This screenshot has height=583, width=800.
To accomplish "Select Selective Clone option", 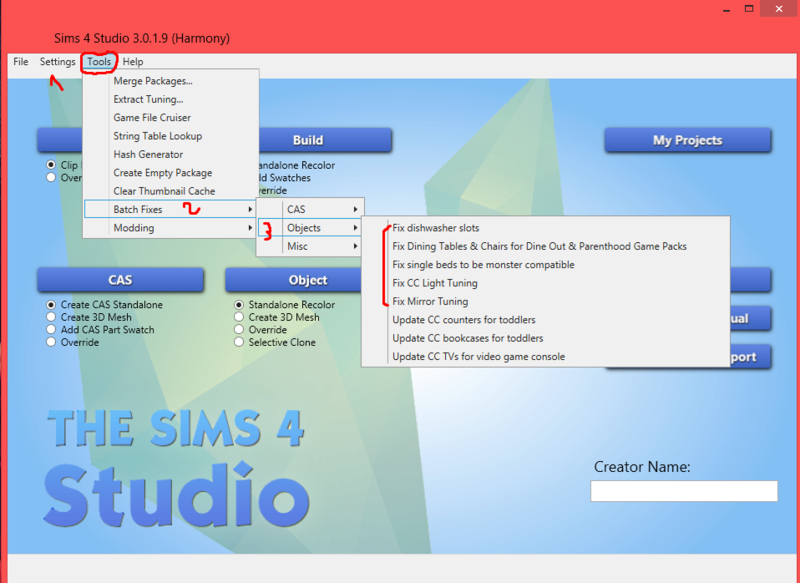I will click(x=239, y=342).
